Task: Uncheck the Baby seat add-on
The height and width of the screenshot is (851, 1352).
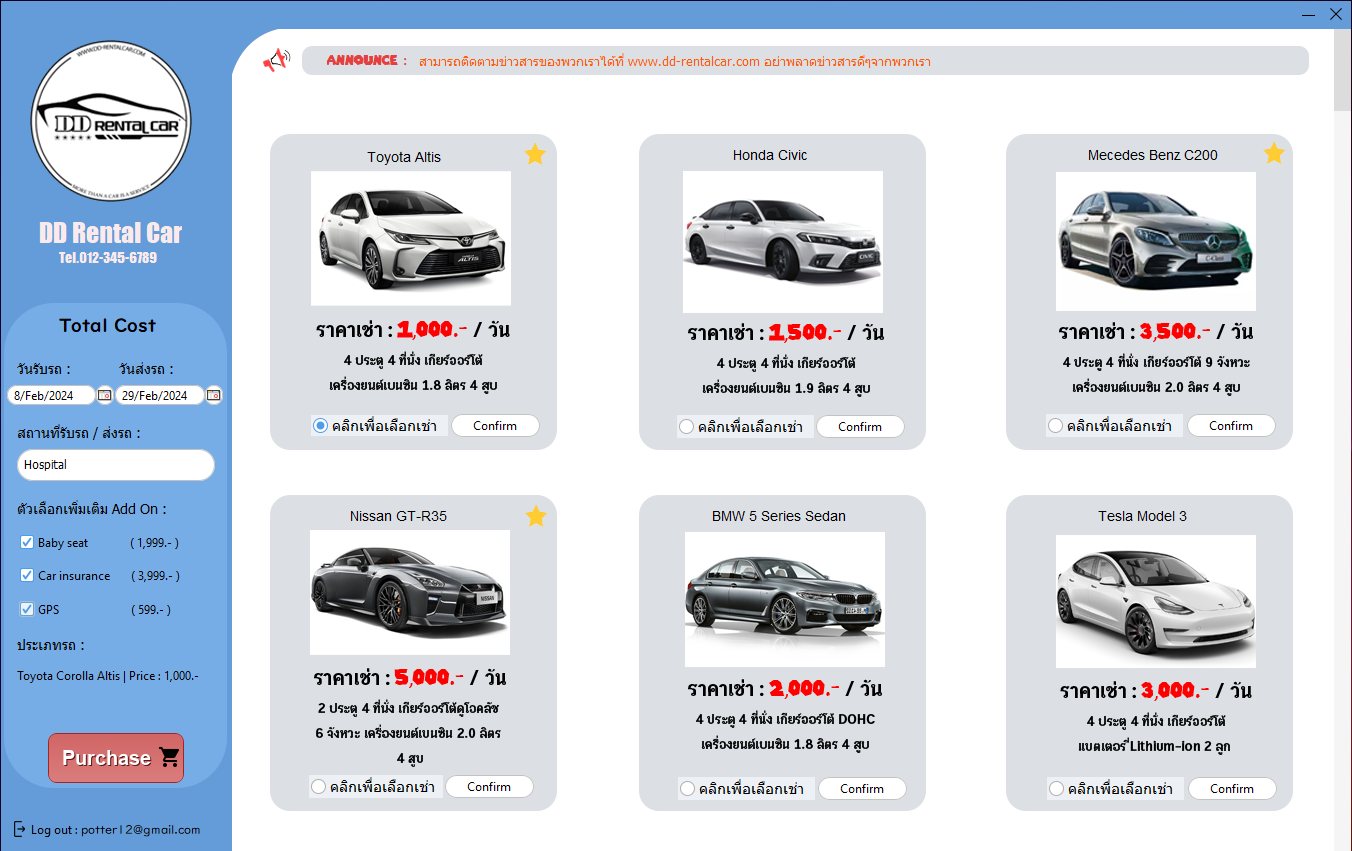Action: coord(27,542)
